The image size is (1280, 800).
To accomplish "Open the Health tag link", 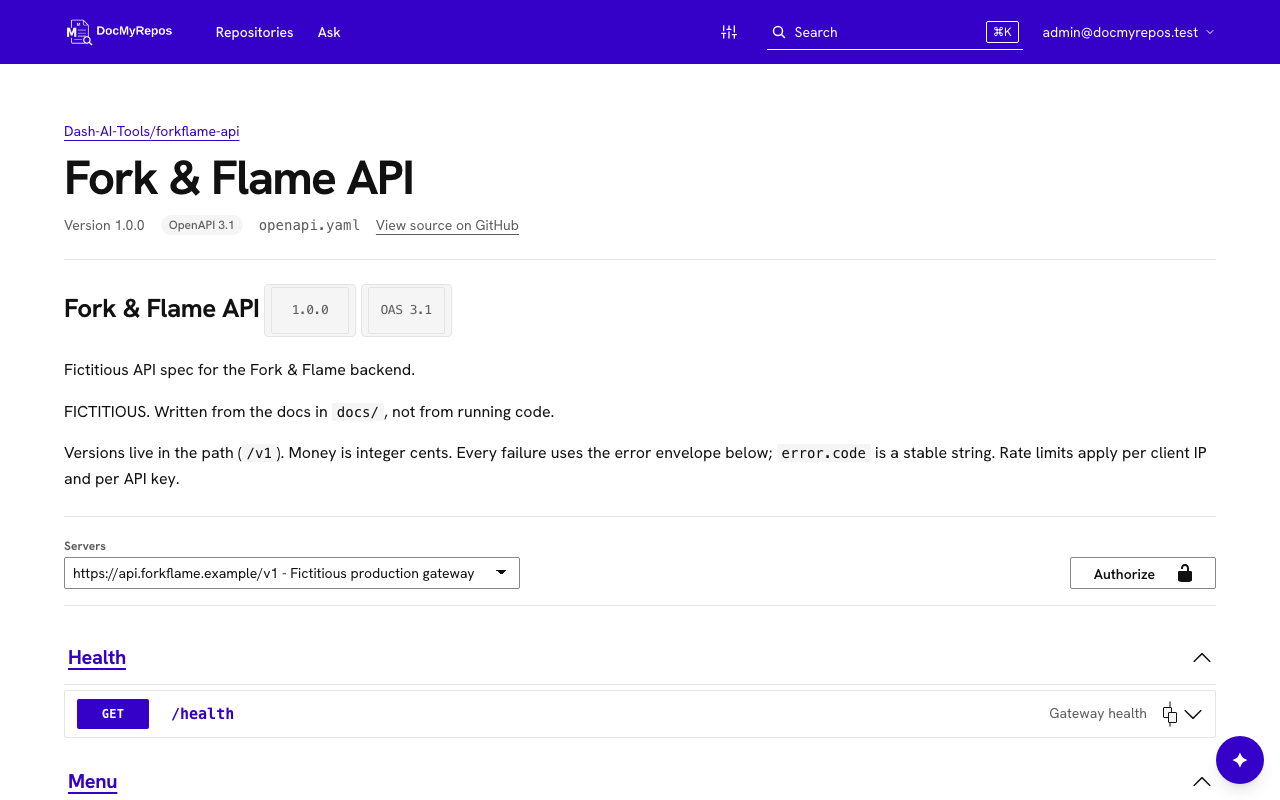I will (97, 657).
